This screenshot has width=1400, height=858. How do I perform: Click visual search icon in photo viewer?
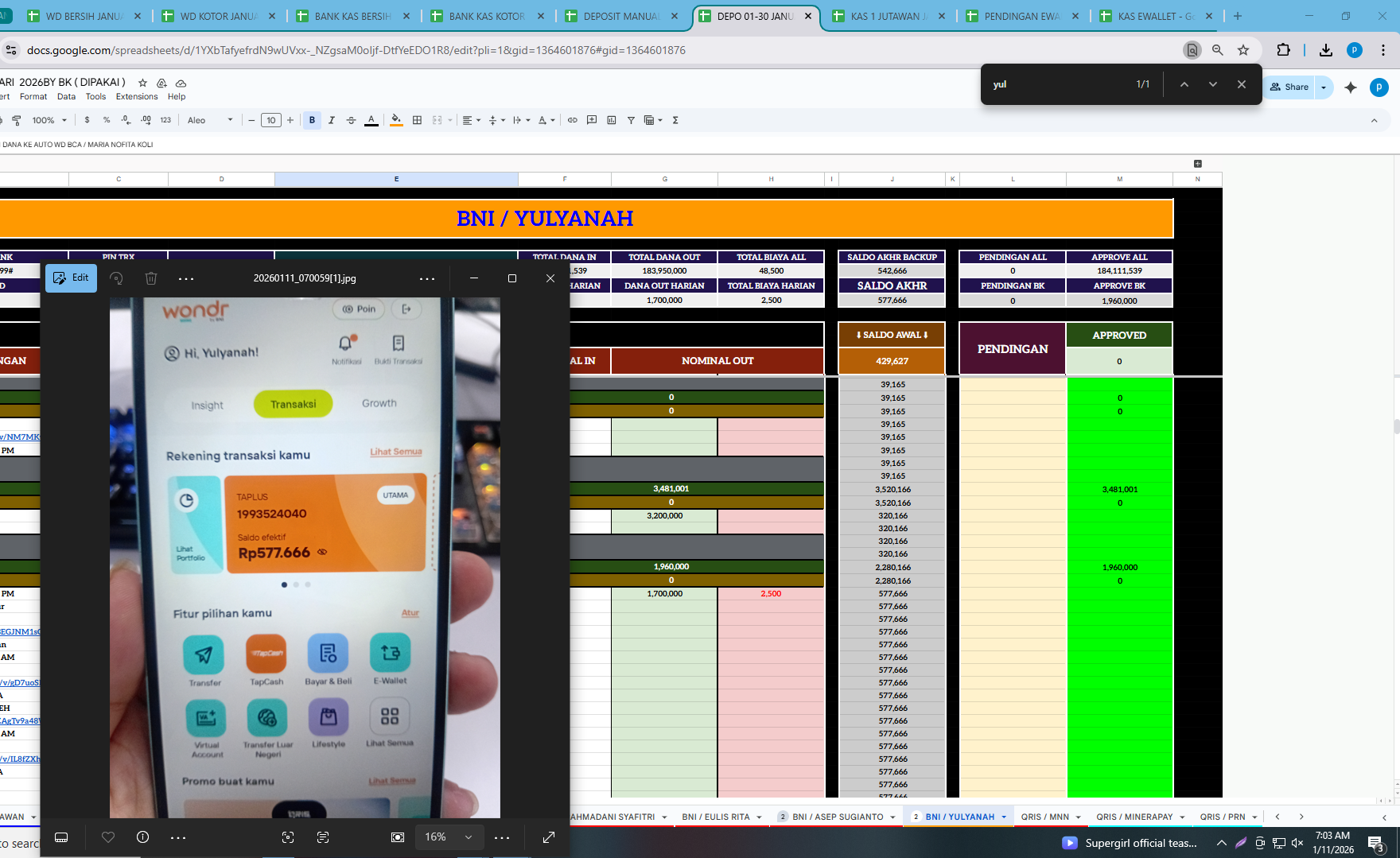click(x=288, y=837)
